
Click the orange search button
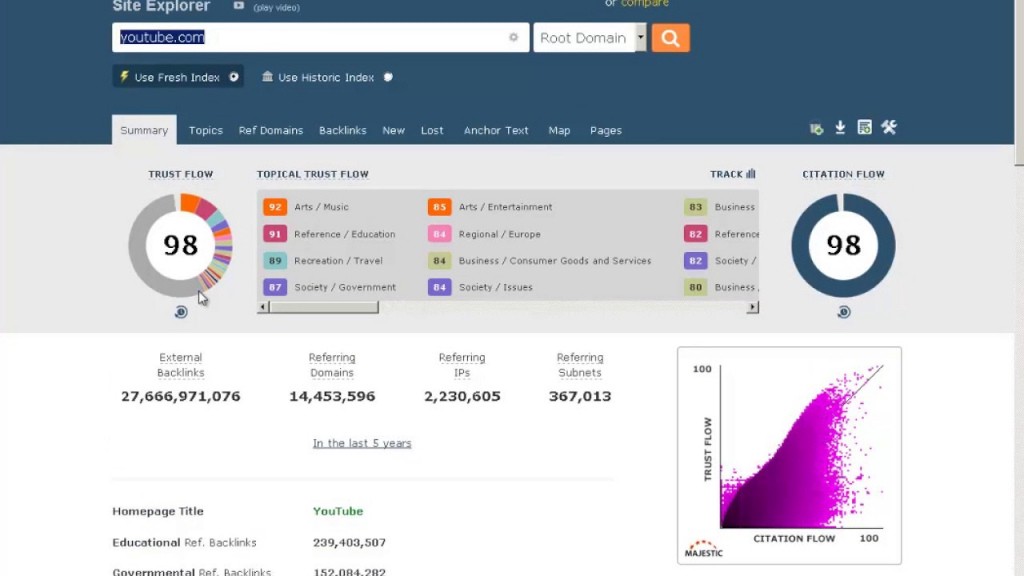pyautogui.click(x=670, y=38)
